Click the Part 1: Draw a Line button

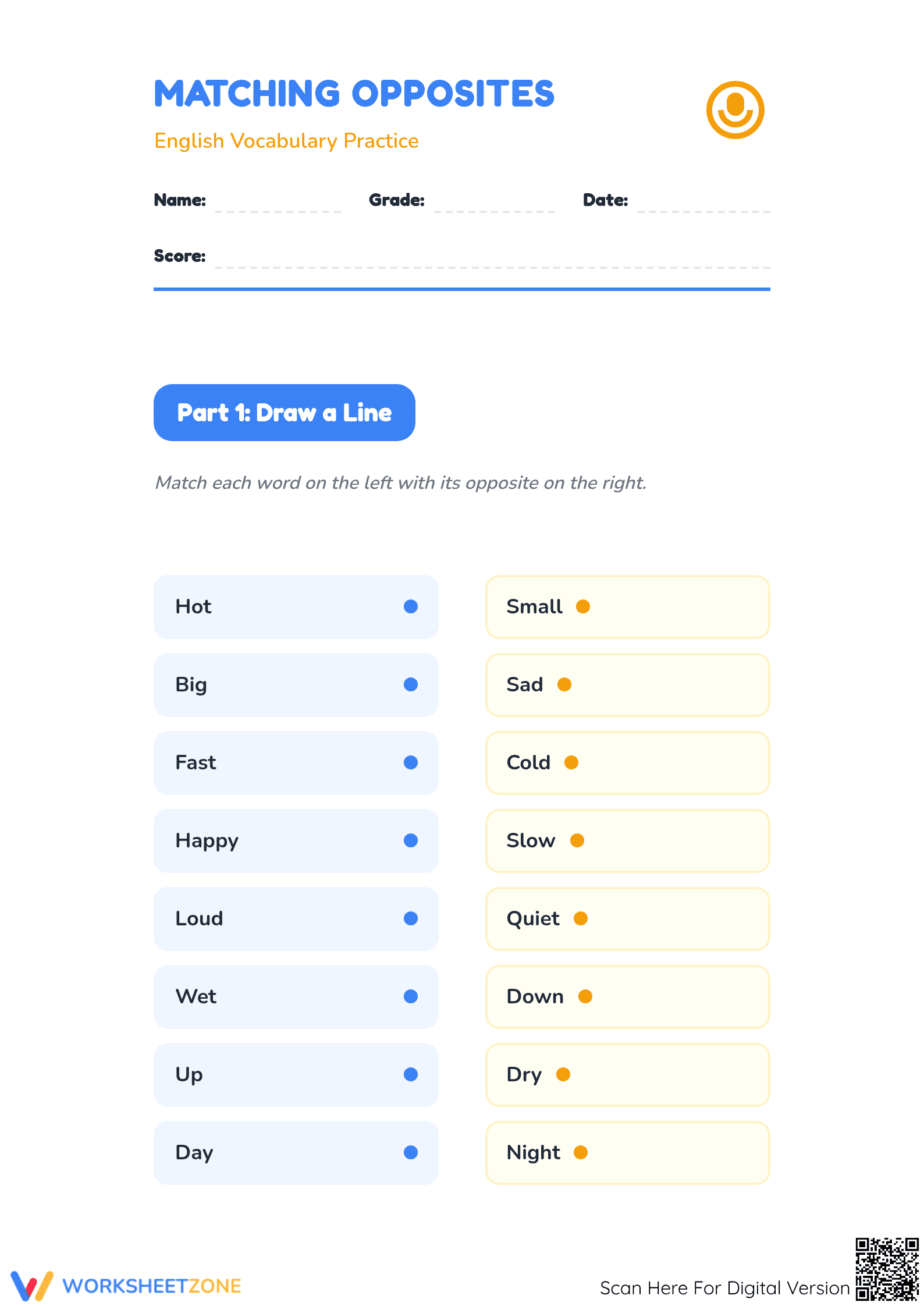coord(285,413)
